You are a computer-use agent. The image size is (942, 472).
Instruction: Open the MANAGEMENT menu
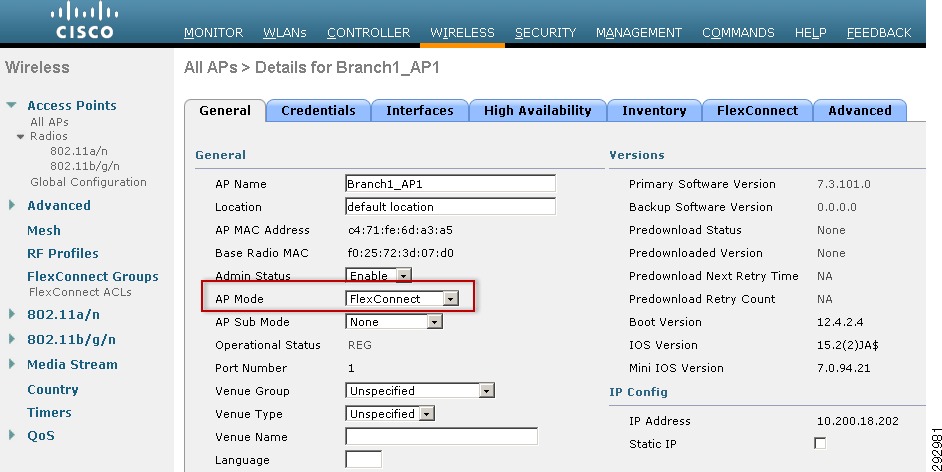tap(639, 33)
